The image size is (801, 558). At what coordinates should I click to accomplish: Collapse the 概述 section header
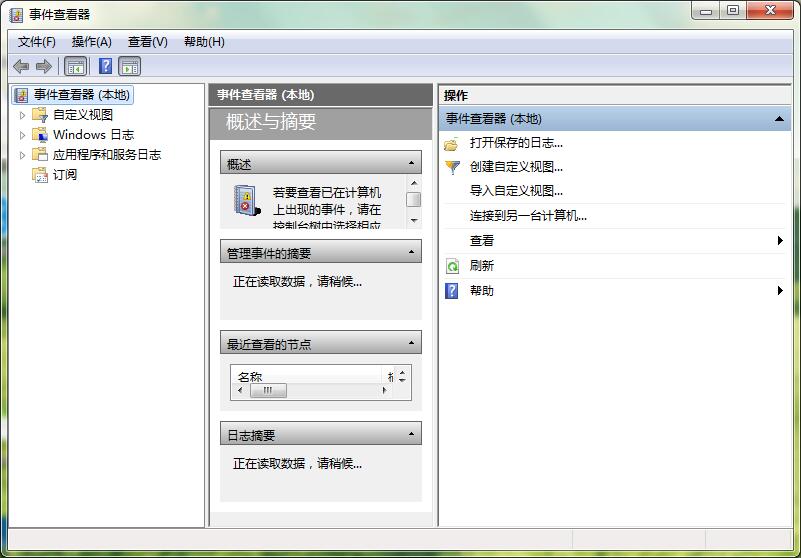[x=411, y=163]
